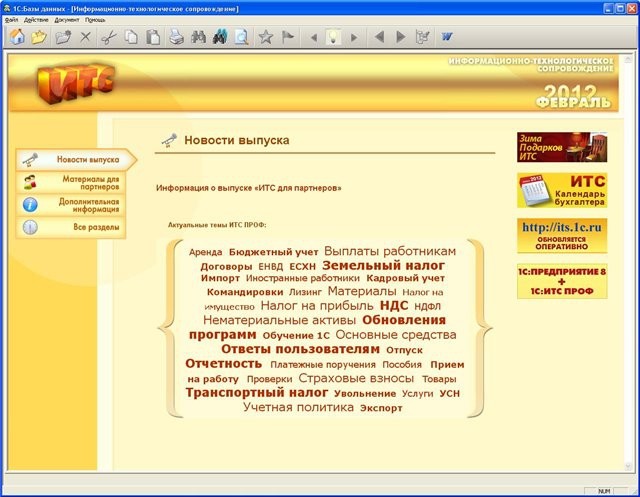Click the lightbulb toolbar icon

click(333, 37)
